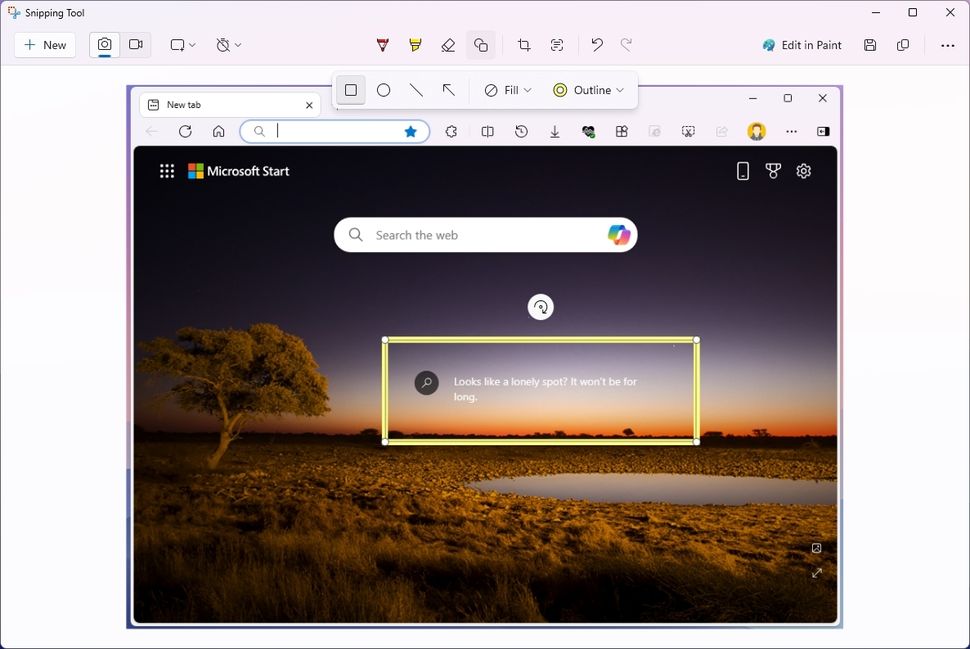Select the Eraser tool
Viewport: 970px width, 649px height.
coord(447,45)
